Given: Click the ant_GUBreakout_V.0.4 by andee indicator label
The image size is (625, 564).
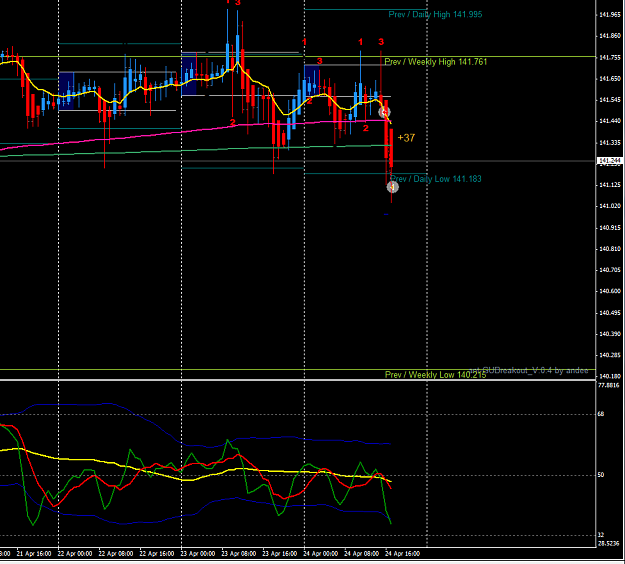Looking at the screenshot, I should pos(529,370).
